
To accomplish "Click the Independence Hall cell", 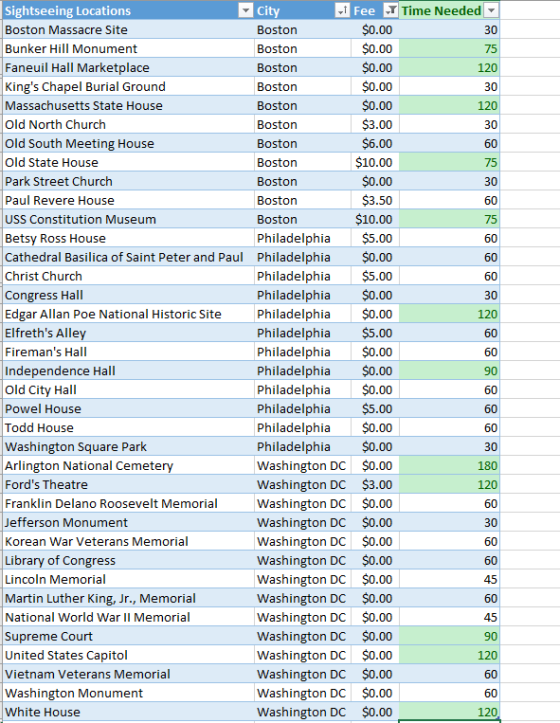I will click(x=128, y=371).
